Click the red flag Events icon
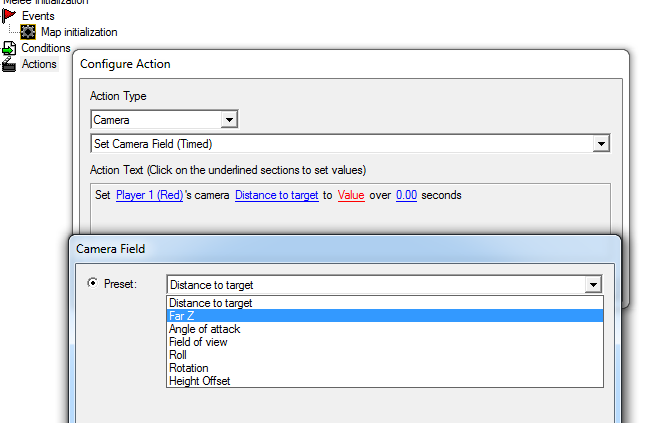Screen dimensions: 647x423 pyautogui.click(x=9, y=16)
